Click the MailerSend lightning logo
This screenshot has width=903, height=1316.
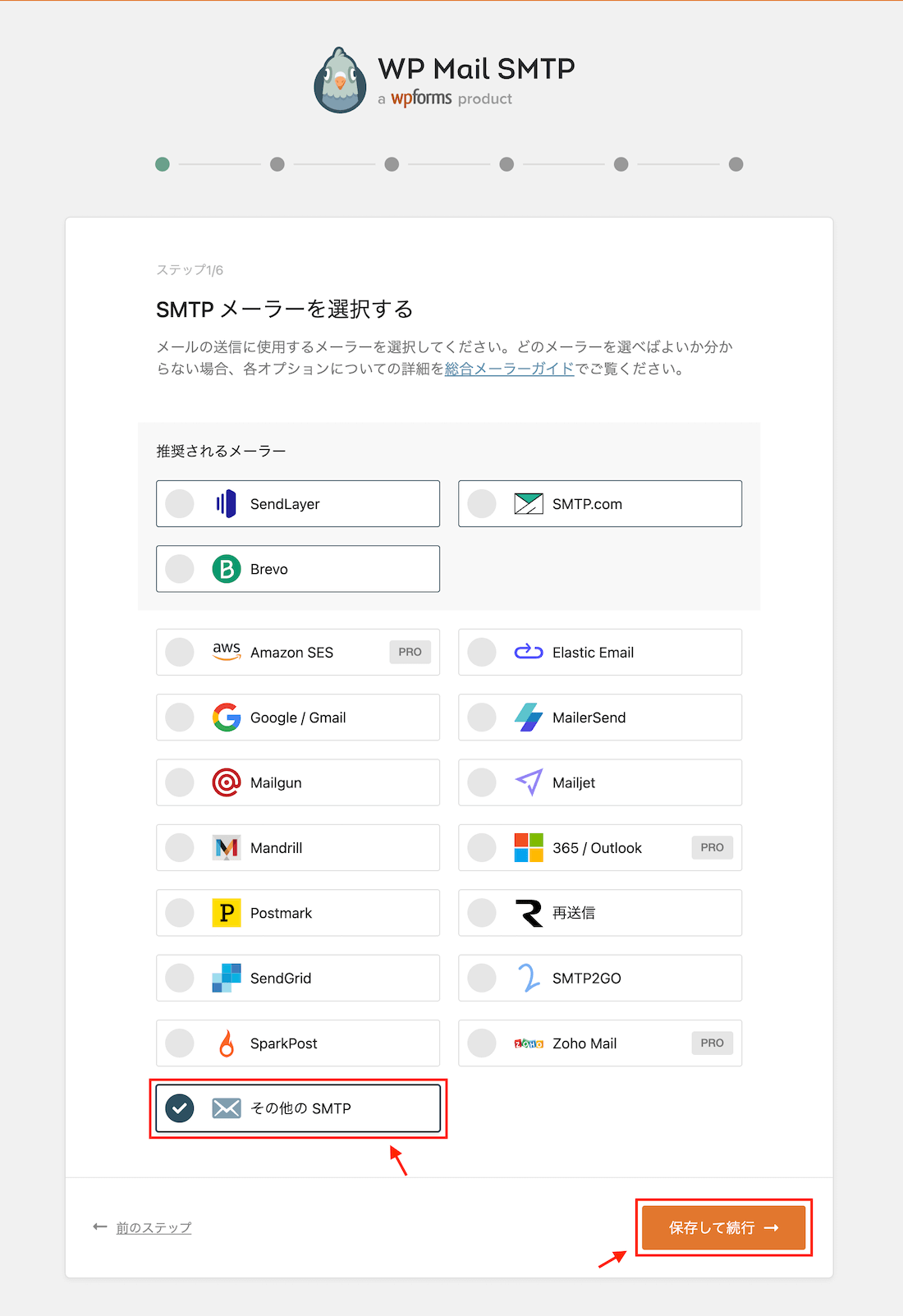(x=529, y=718)
